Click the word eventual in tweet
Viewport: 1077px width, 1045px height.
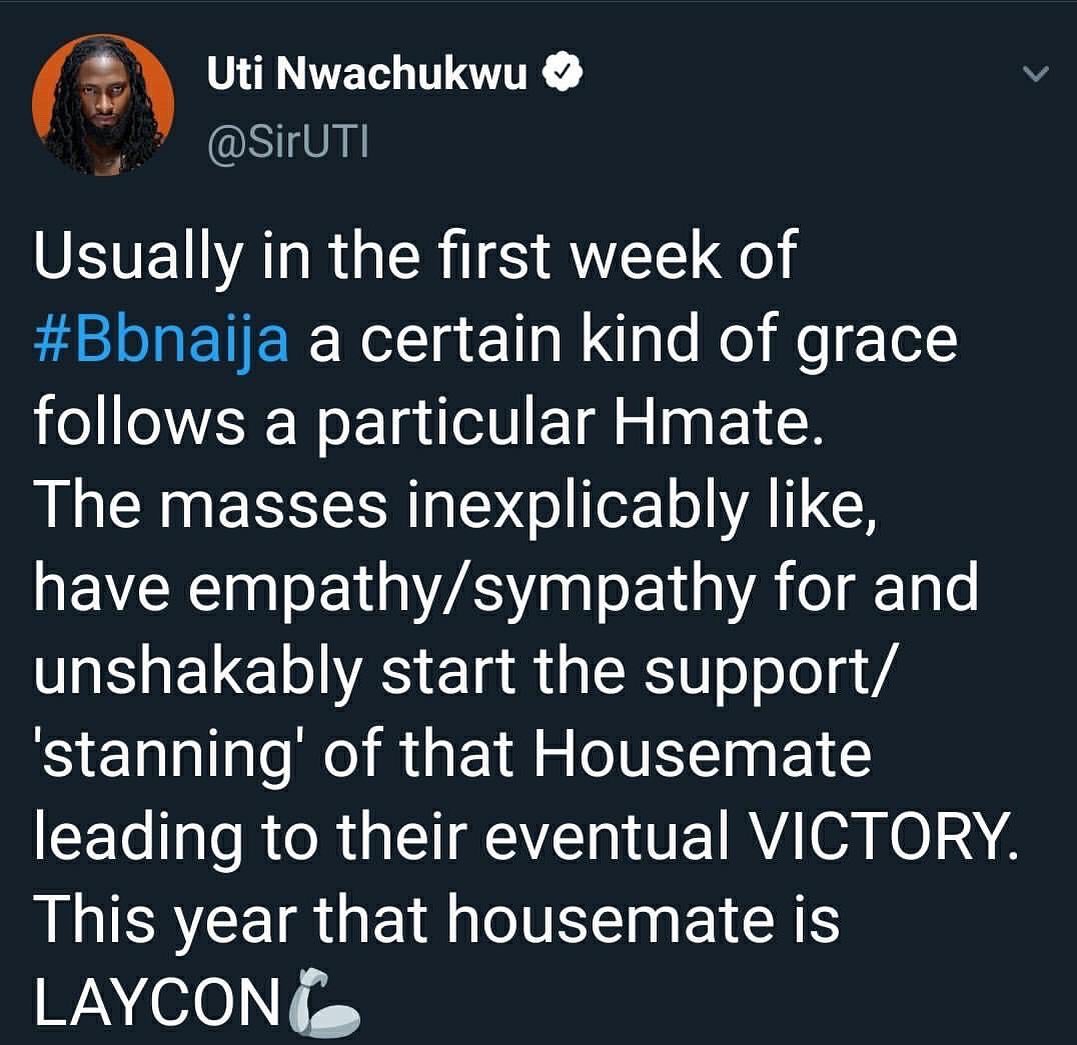[606, 837]
